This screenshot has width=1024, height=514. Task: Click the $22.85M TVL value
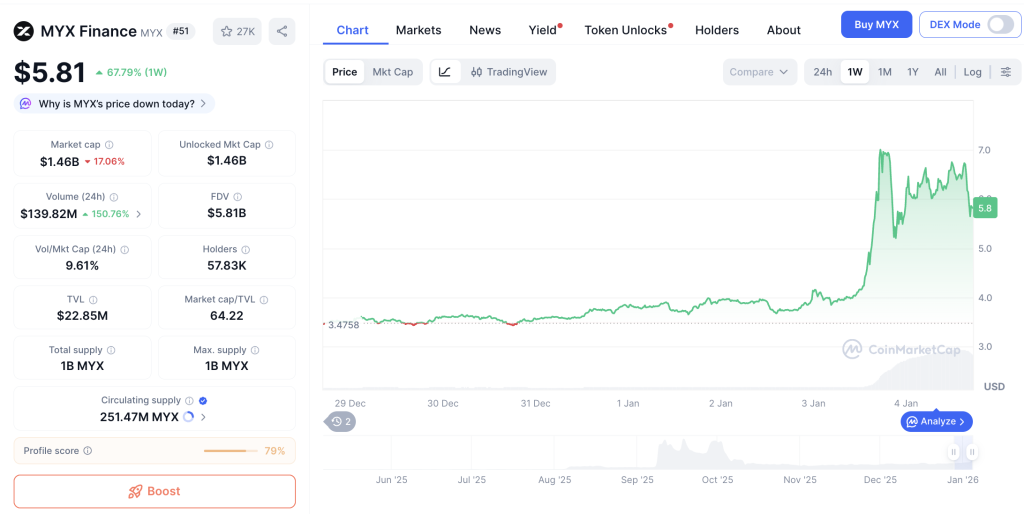[82, 316]
